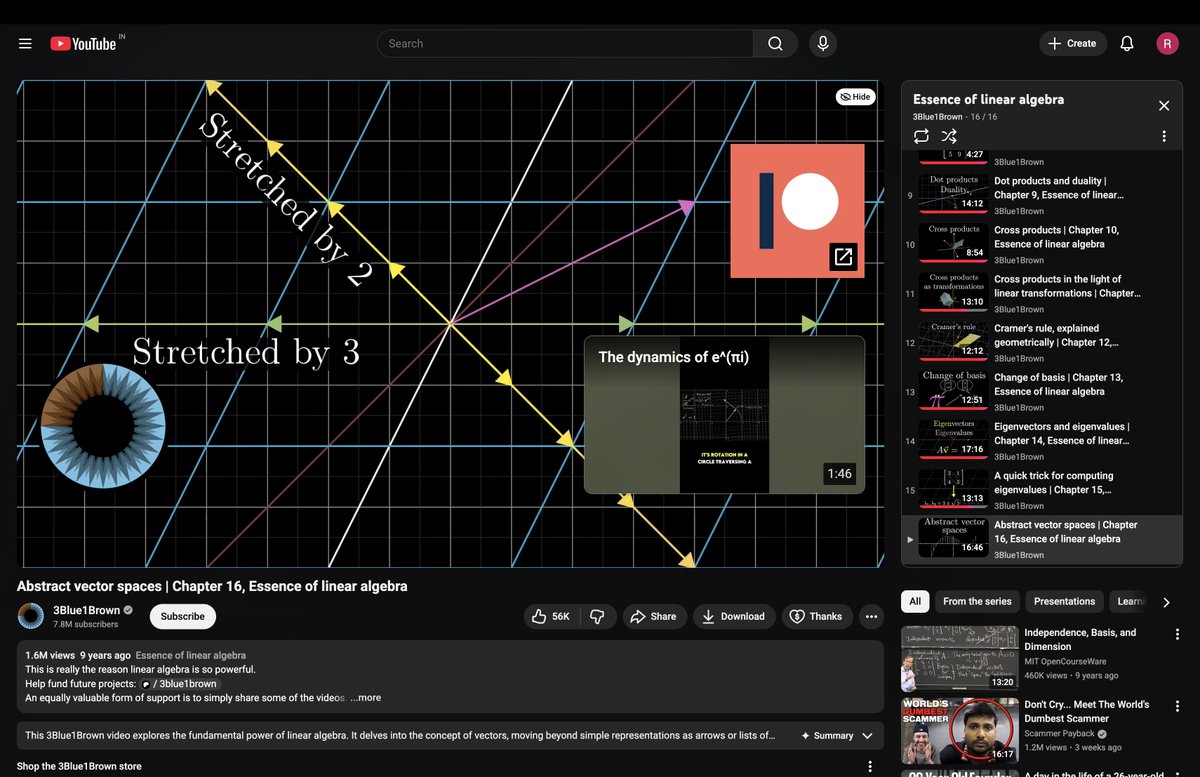1200x777 pixels.
Task: Click the Essence of linear algebra playlist title
Action: (x=988, y=99)
